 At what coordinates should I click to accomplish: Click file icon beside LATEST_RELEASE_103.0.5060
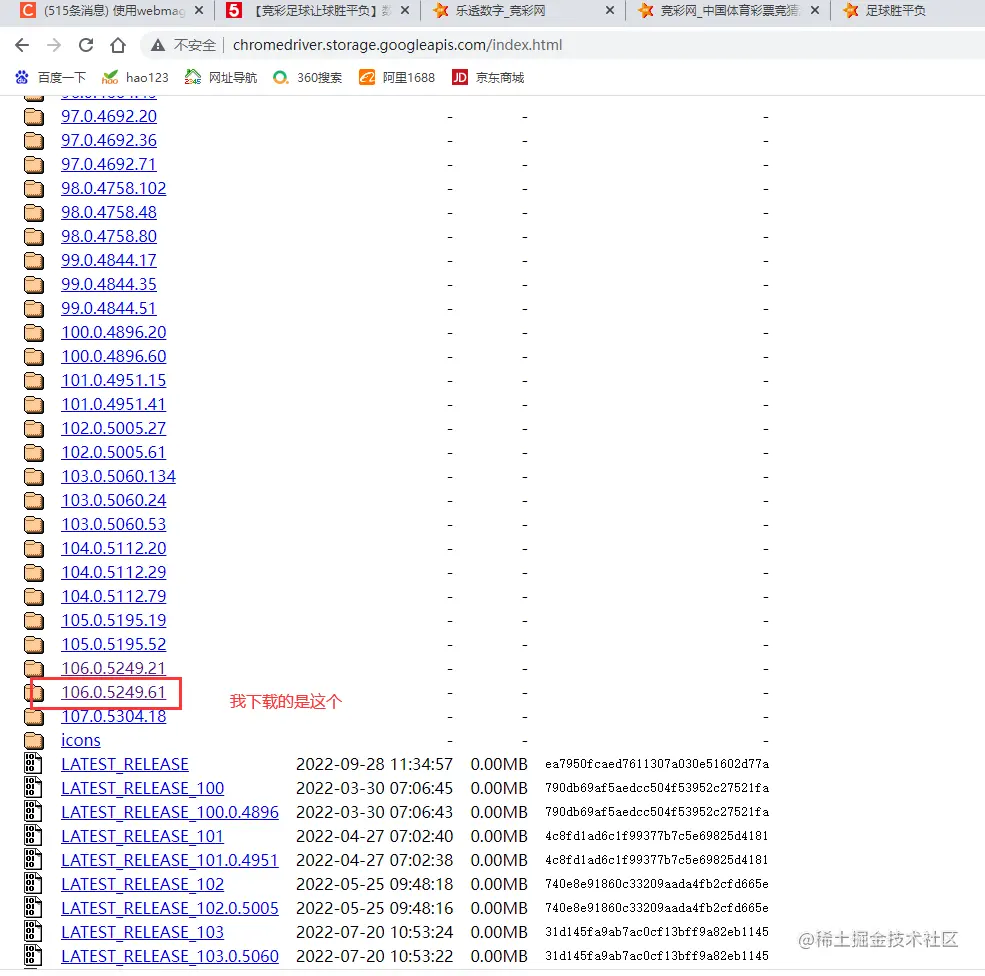tap(33, 956)
